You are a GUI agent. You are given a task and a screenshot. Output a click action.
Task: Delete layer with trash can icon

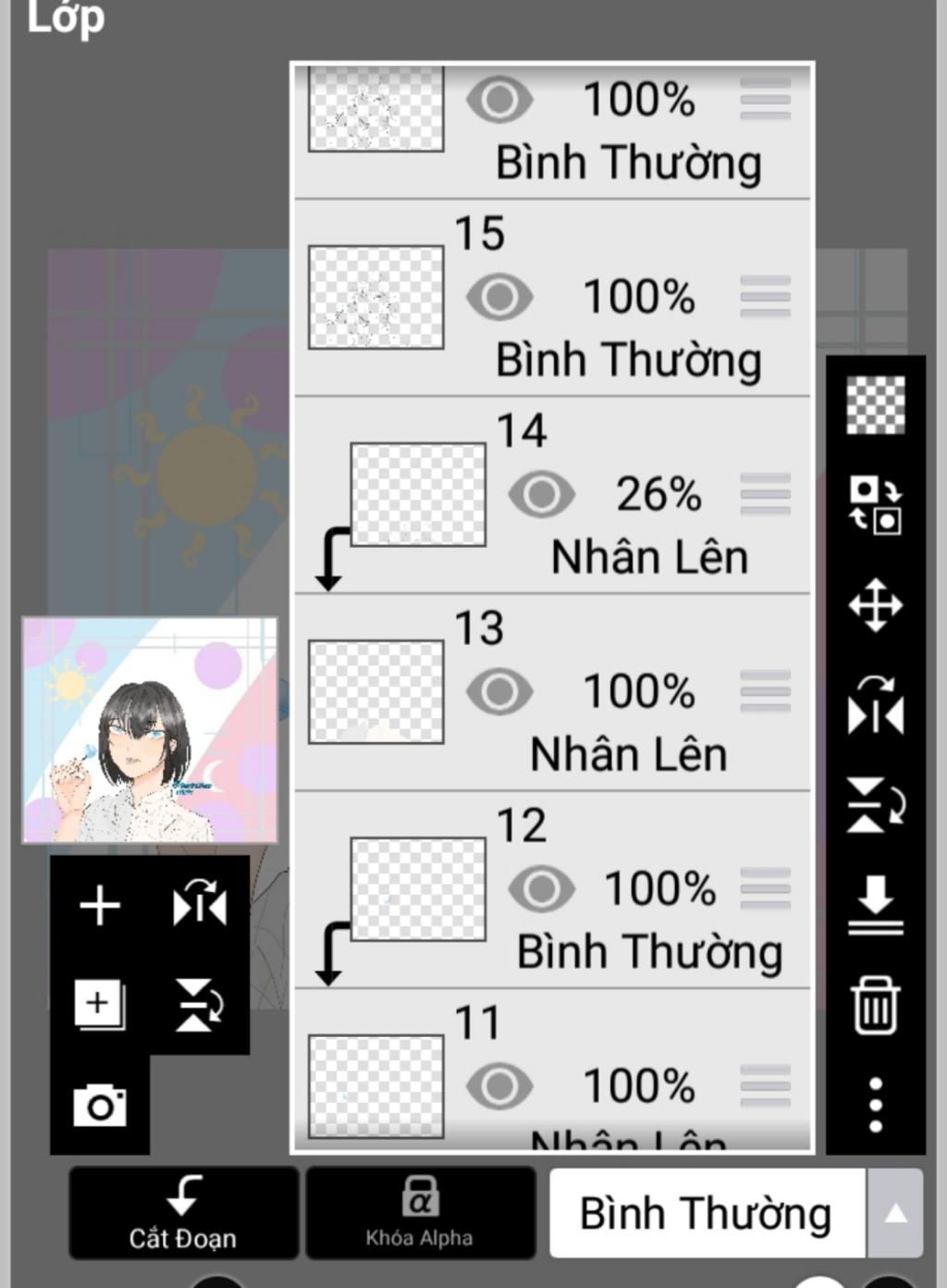pyautogui.click(x=875, y=1006)
